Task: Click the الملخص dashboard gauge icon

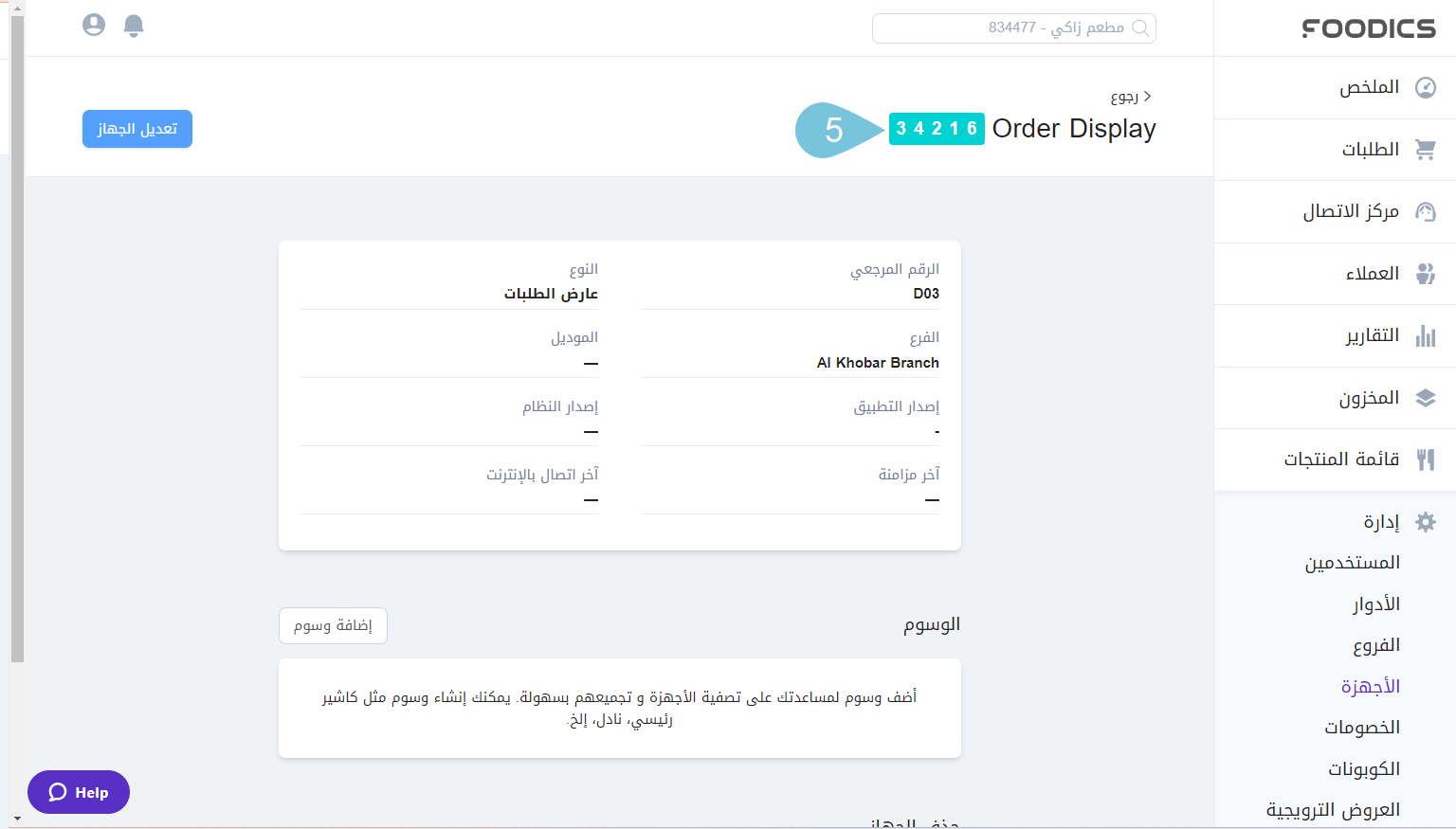Action: [x=1425, y=88]
